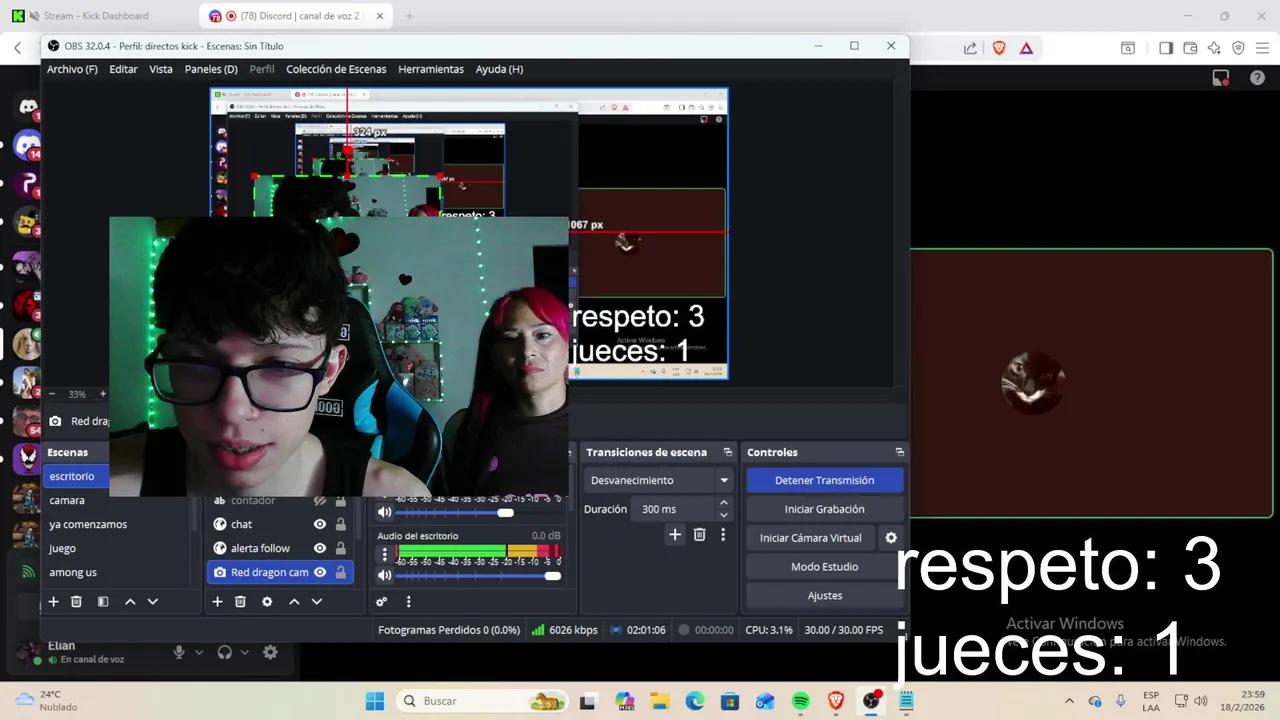Switch to Stream - Kick Dashboard tab

(x=96, y=16)
